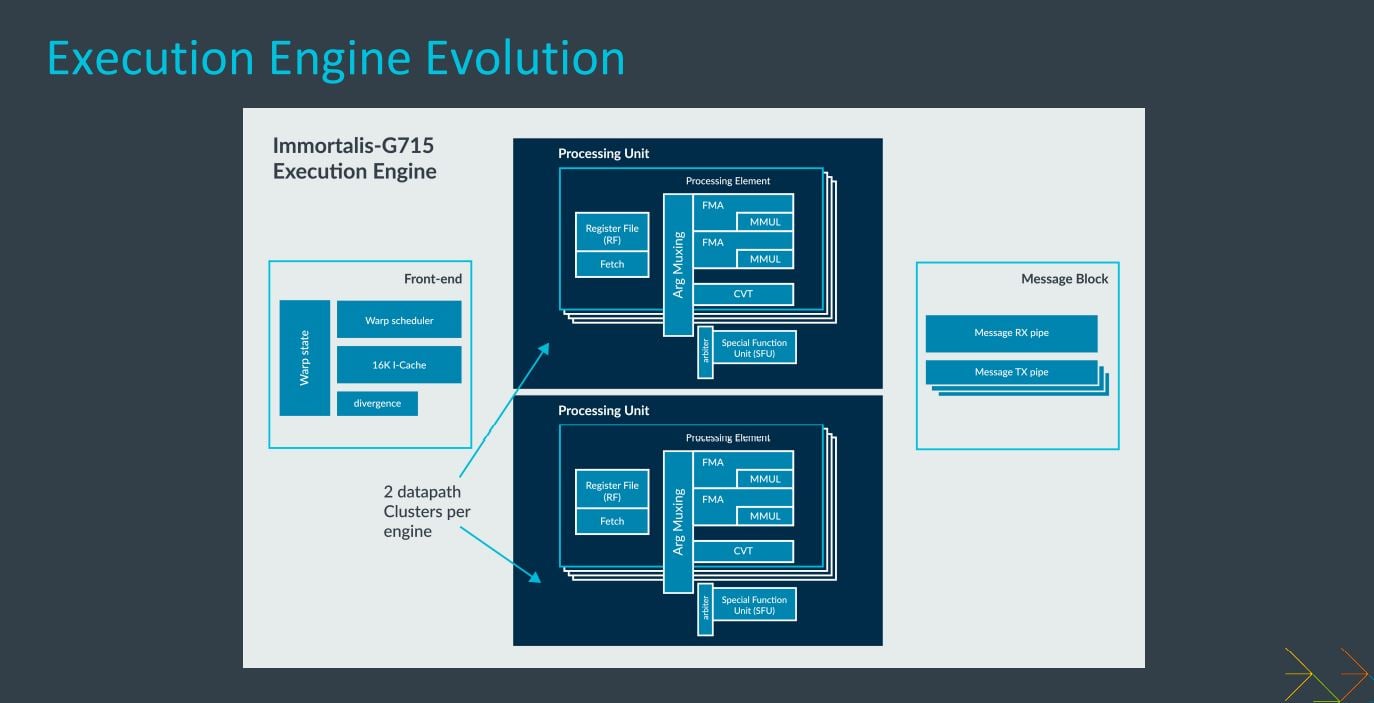Click the "Message RX pipe" block
The width and height of the screenshot is (1374, 703).
click(1011, 333)
